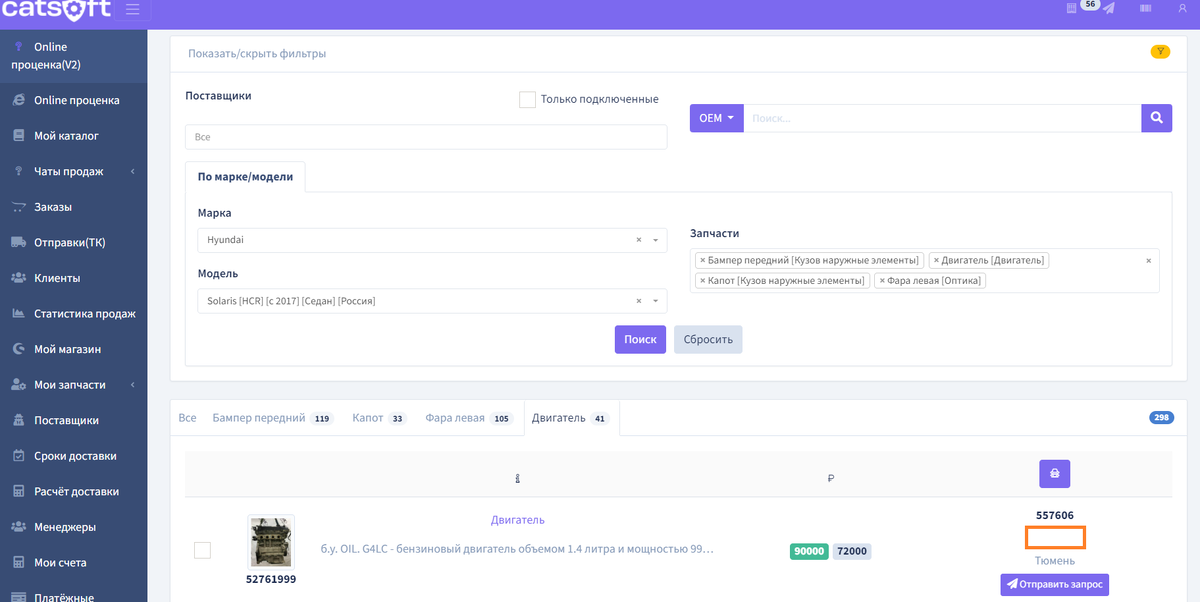Switch to Фара левая tab
This screenshot has height=602, width=1200.
pyautogui.click(x=469, y=418)
